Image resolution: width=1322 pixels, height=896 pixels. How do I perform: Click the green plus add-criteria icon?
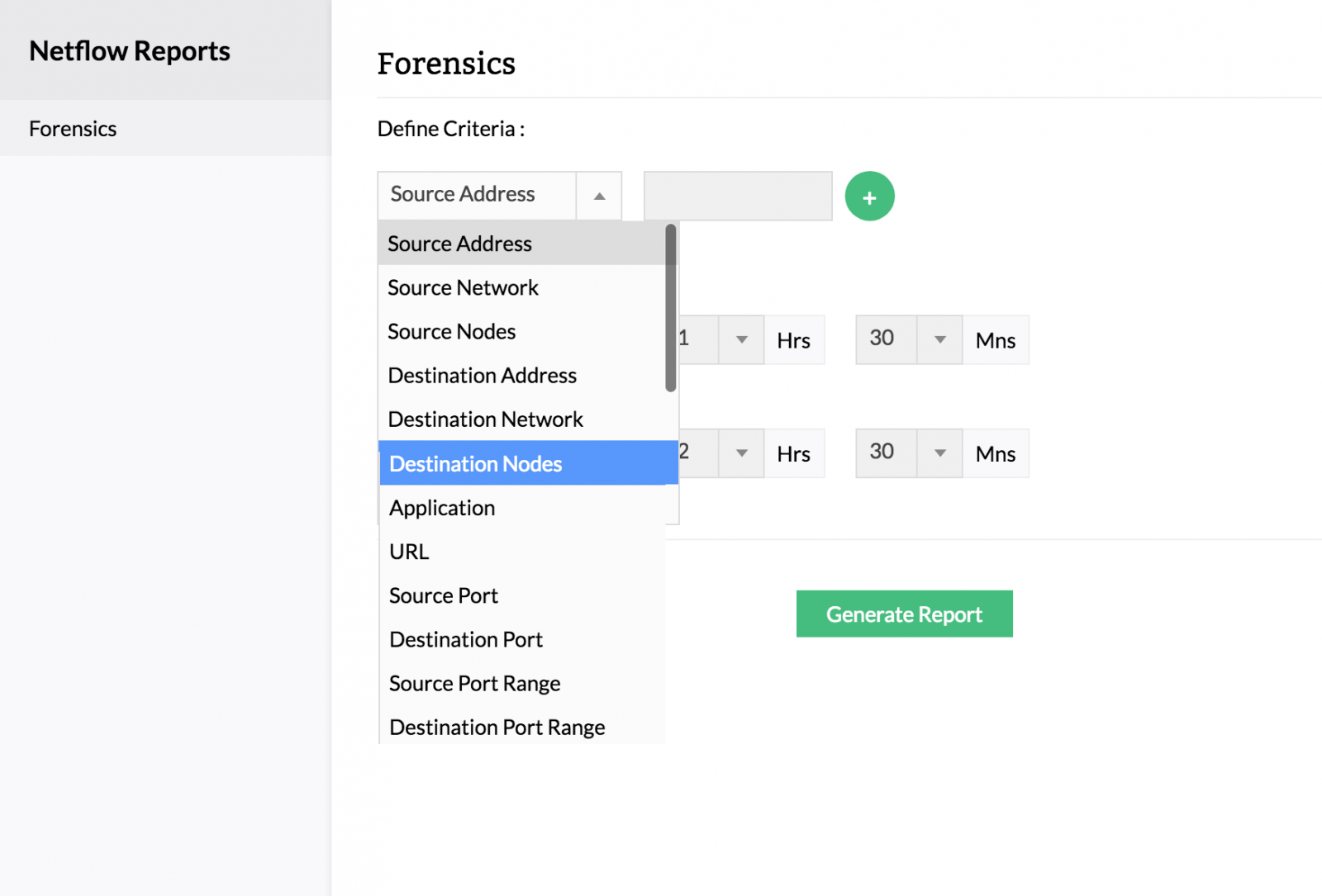click(869, 197)
